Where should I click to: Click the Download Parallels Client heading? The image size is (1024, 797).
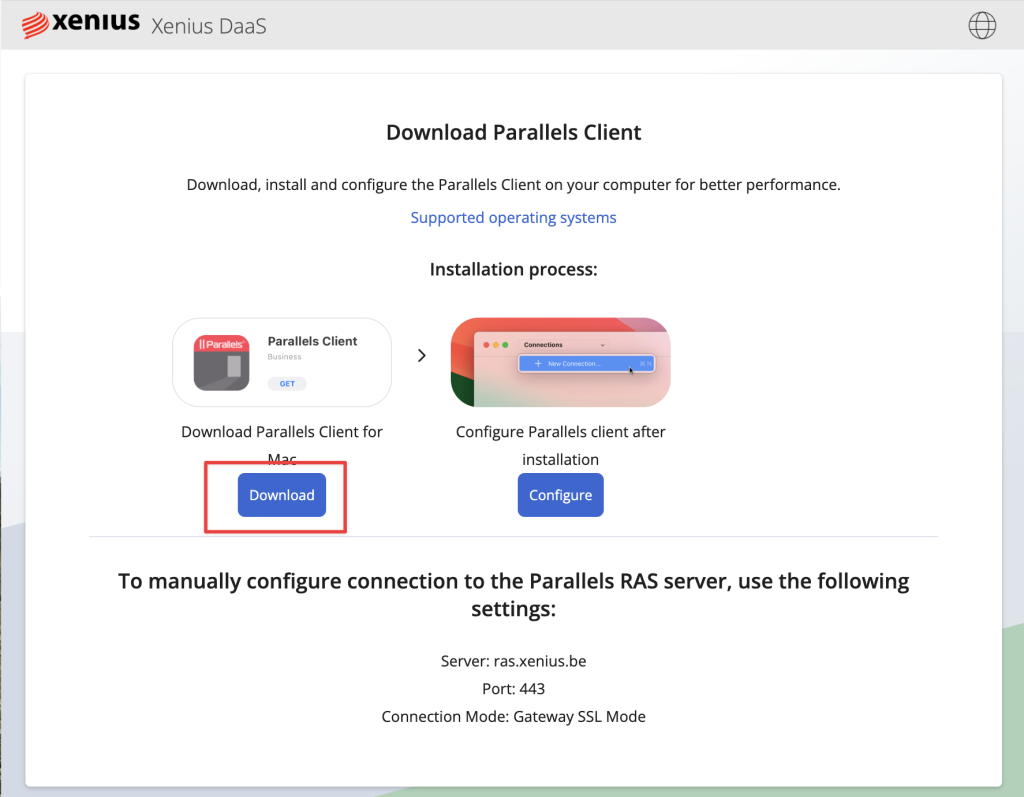coord(513,132)
